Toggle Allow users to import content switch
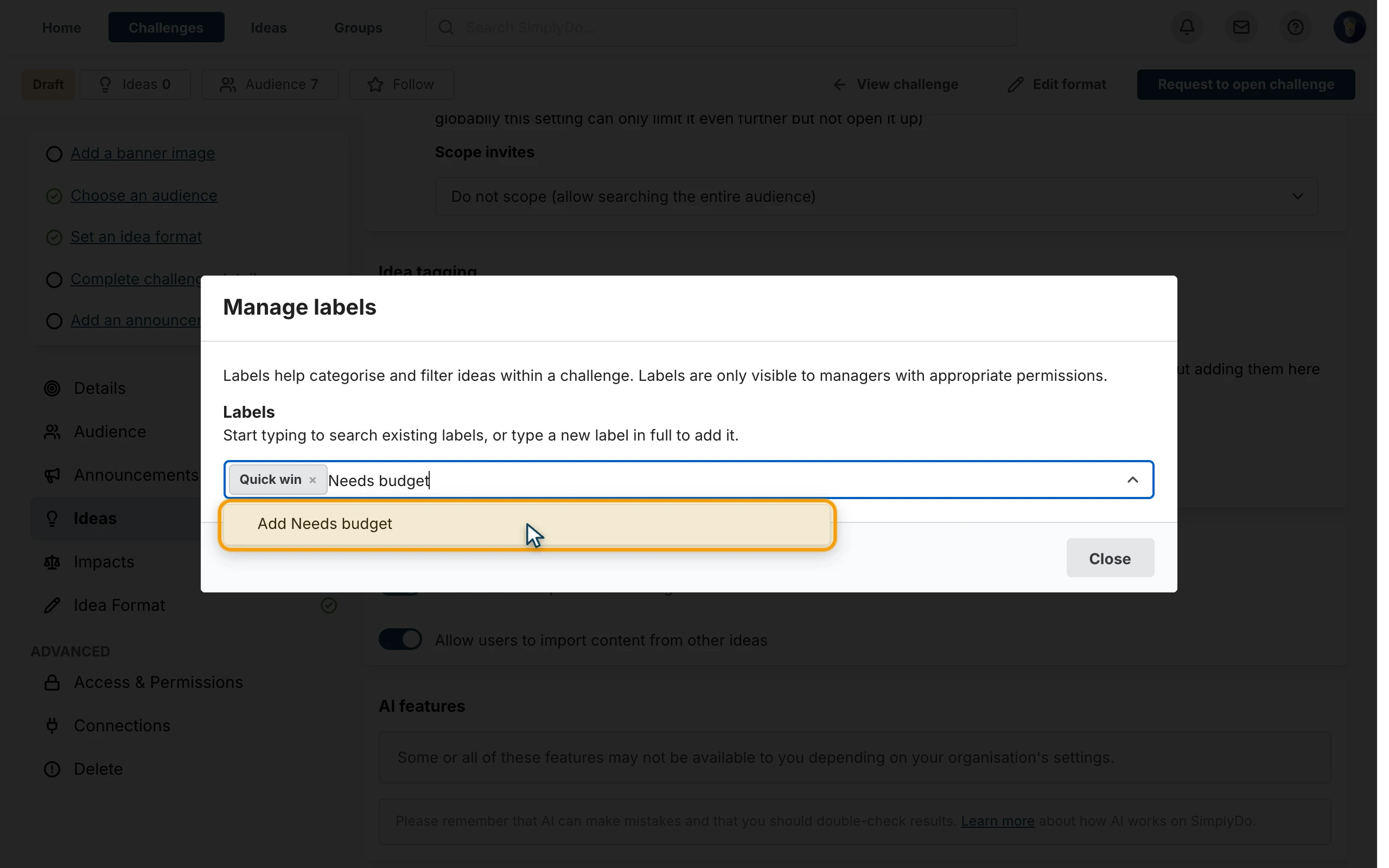 (400, 640)
